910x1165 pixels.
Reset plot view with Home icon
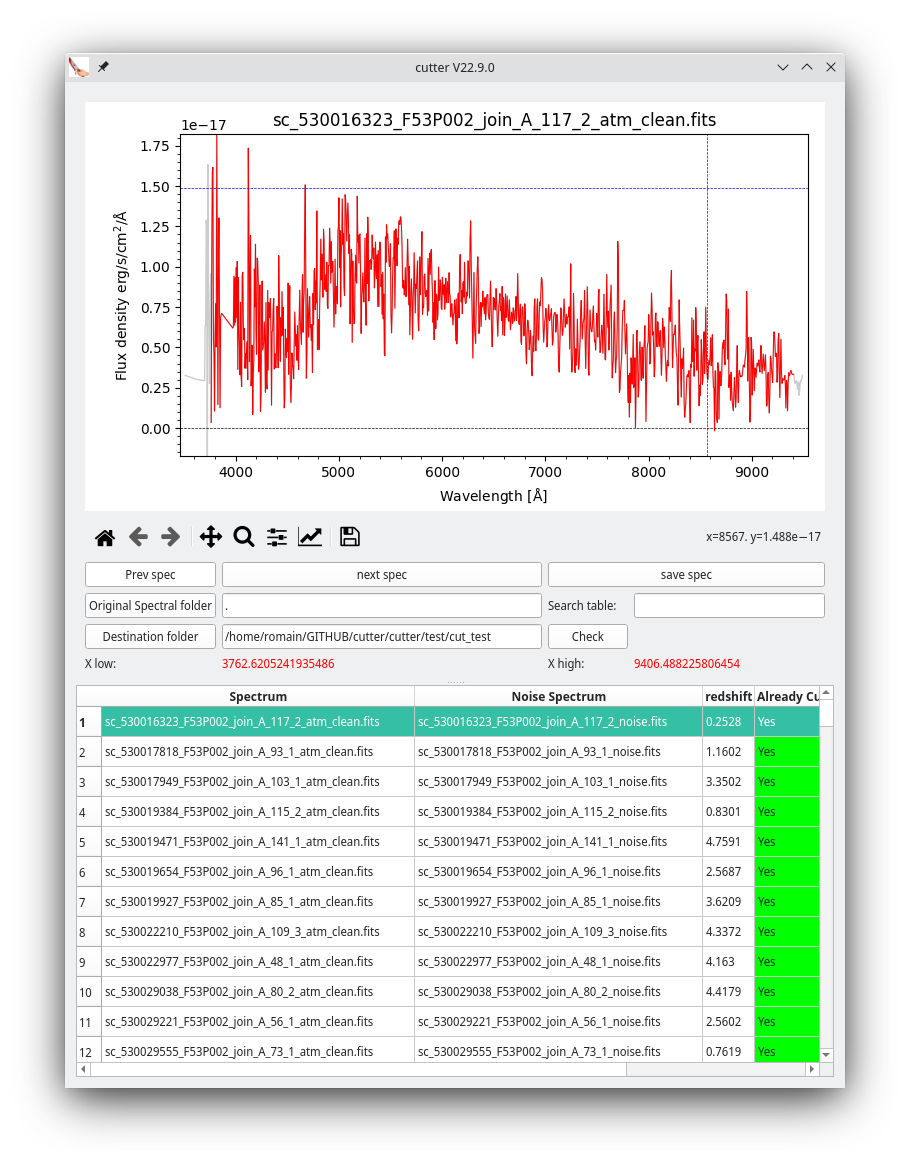click(105, 537)
